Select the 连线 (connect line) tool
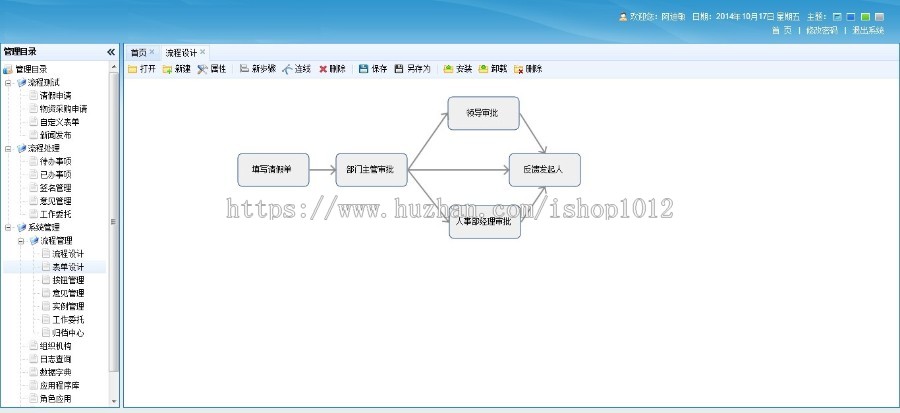The width and height of the screenshot is (900, 413). point(297,69)
